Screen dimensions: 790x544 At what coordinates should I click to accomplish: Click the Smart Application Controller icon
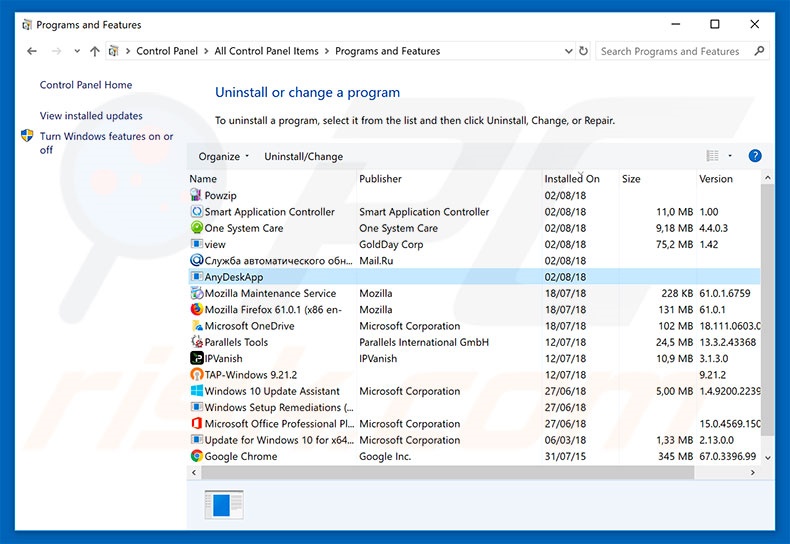point(196,212)
